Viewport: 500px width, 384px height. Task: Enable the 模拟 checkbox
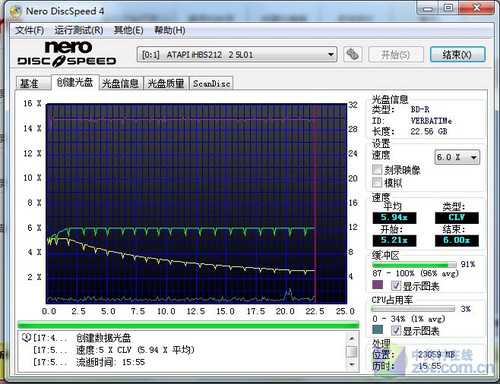(x=377, y=182)
